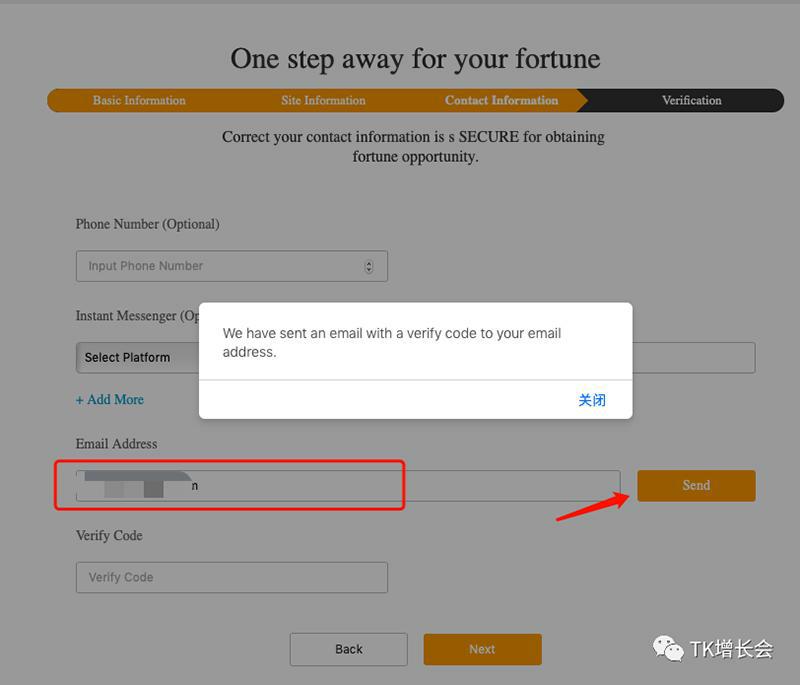This screenshot has width=800, height=685.
Task: Expand the Select Platform dropdown
Action: [138, 358]
